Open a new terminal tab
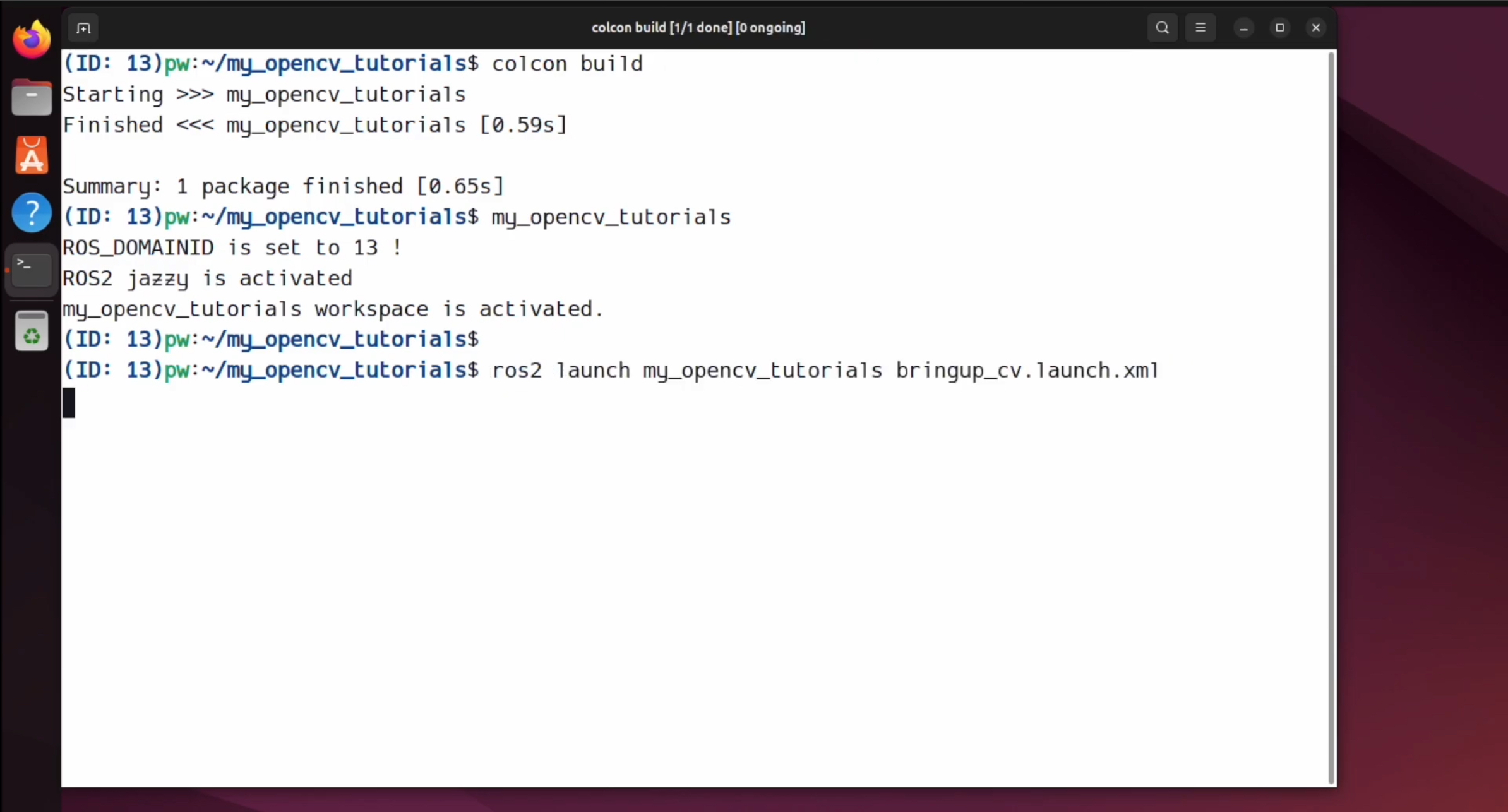Screen dimensions: 1508x812 [x=83, y=28]
